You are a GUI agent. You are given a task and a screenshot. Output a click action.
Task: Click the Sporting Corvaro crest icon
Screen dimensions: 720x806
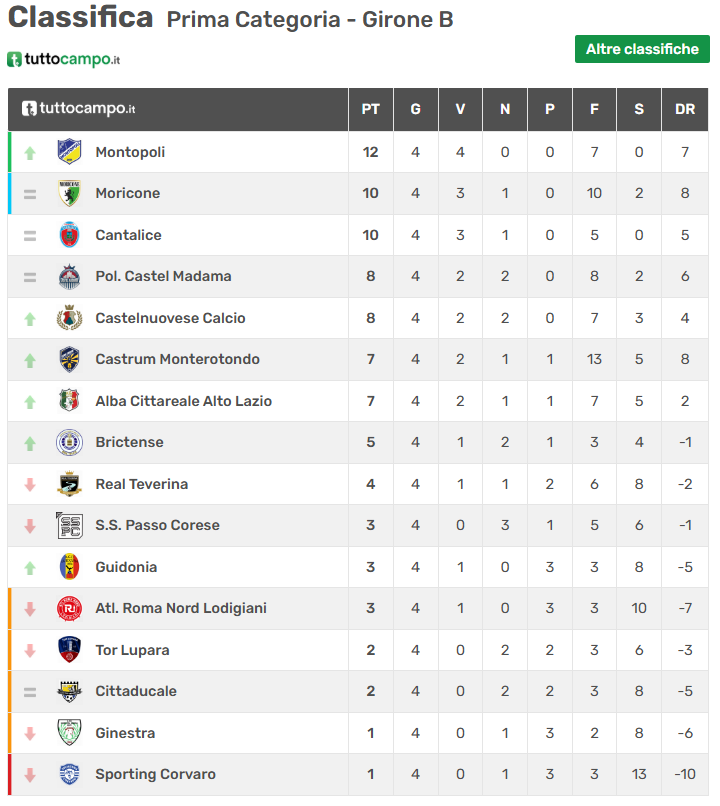coord(68,774)
